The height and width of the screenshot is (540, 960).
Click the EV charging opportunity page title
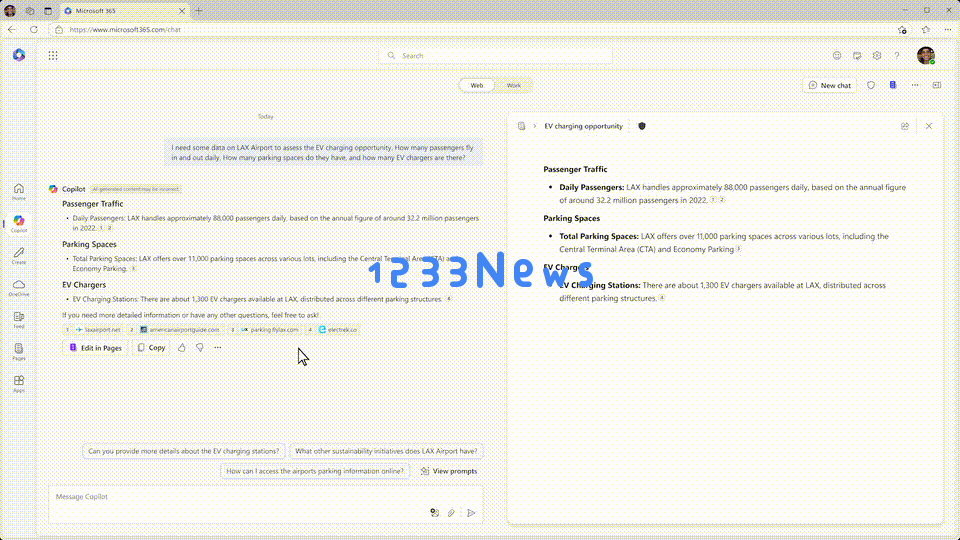583,126
